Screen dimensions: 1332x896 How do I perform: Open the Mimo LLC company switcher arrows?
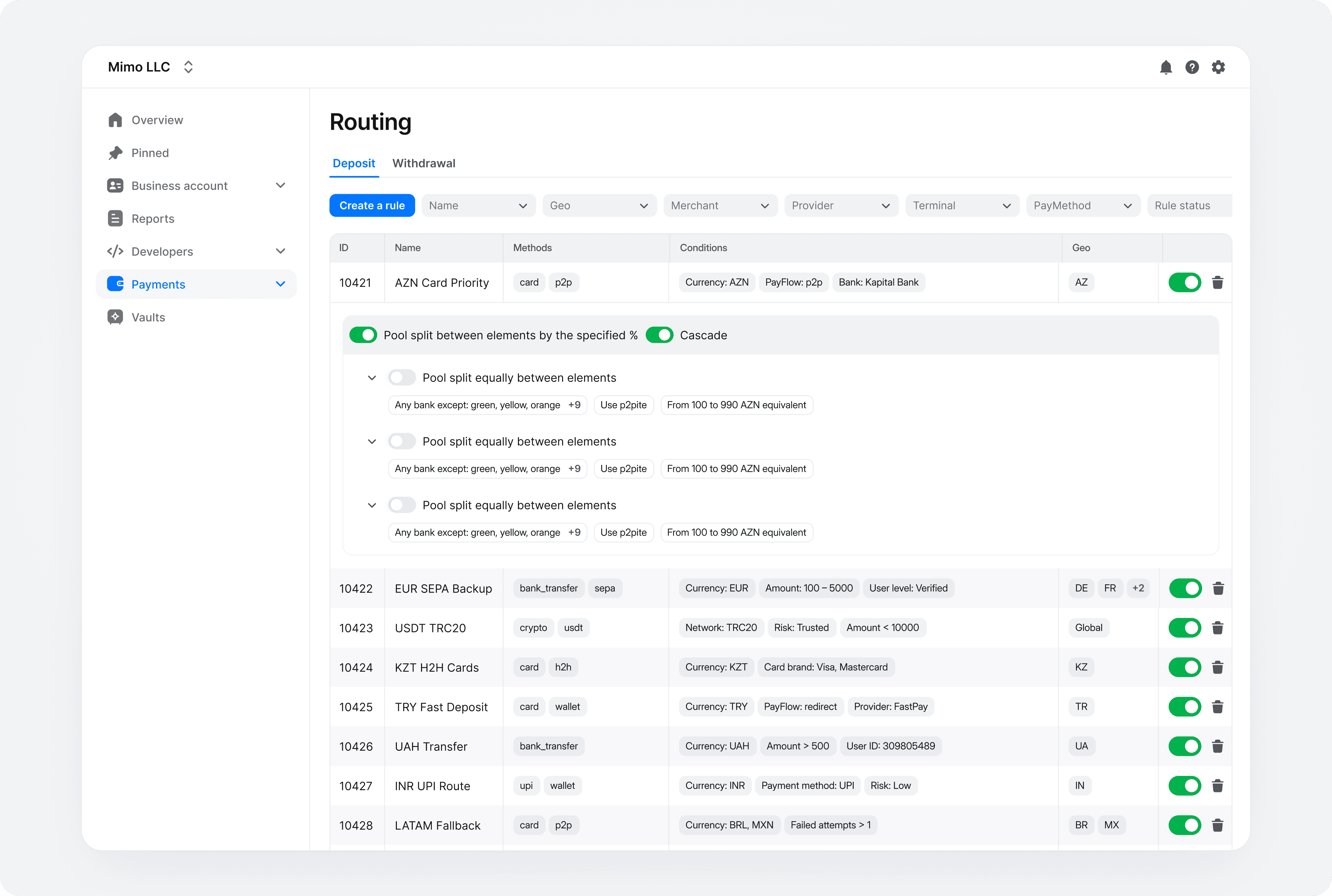(x=188, y=67)
